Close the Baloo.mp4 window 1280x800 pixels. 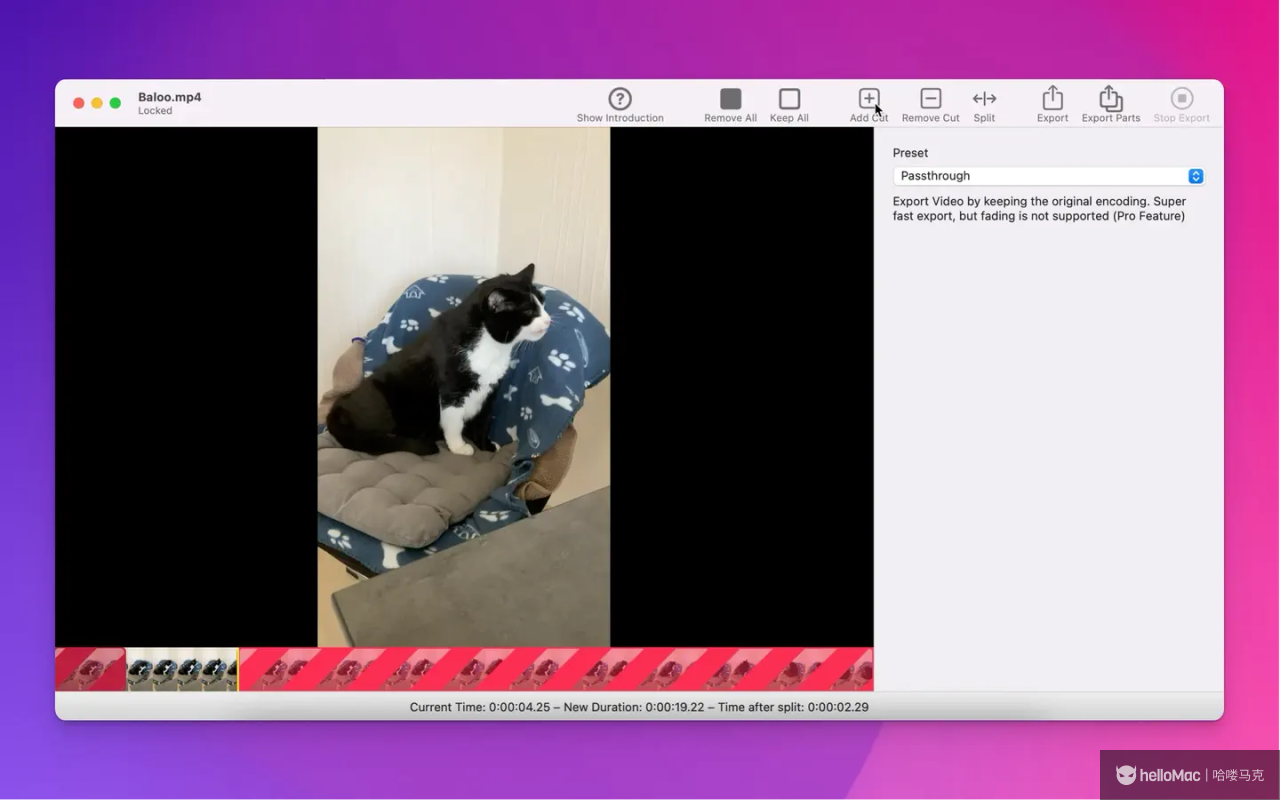(x=79, y=103)
